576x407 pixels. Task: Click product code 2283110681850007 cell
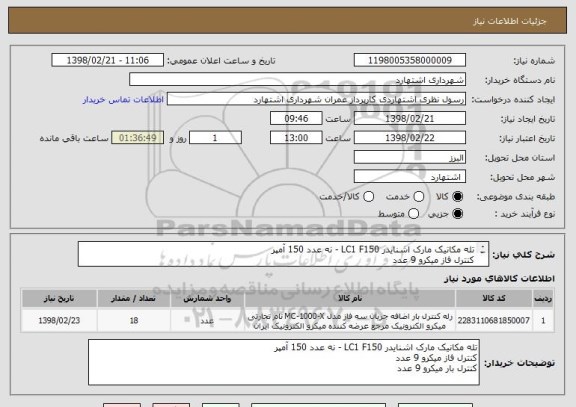(494, 321)
